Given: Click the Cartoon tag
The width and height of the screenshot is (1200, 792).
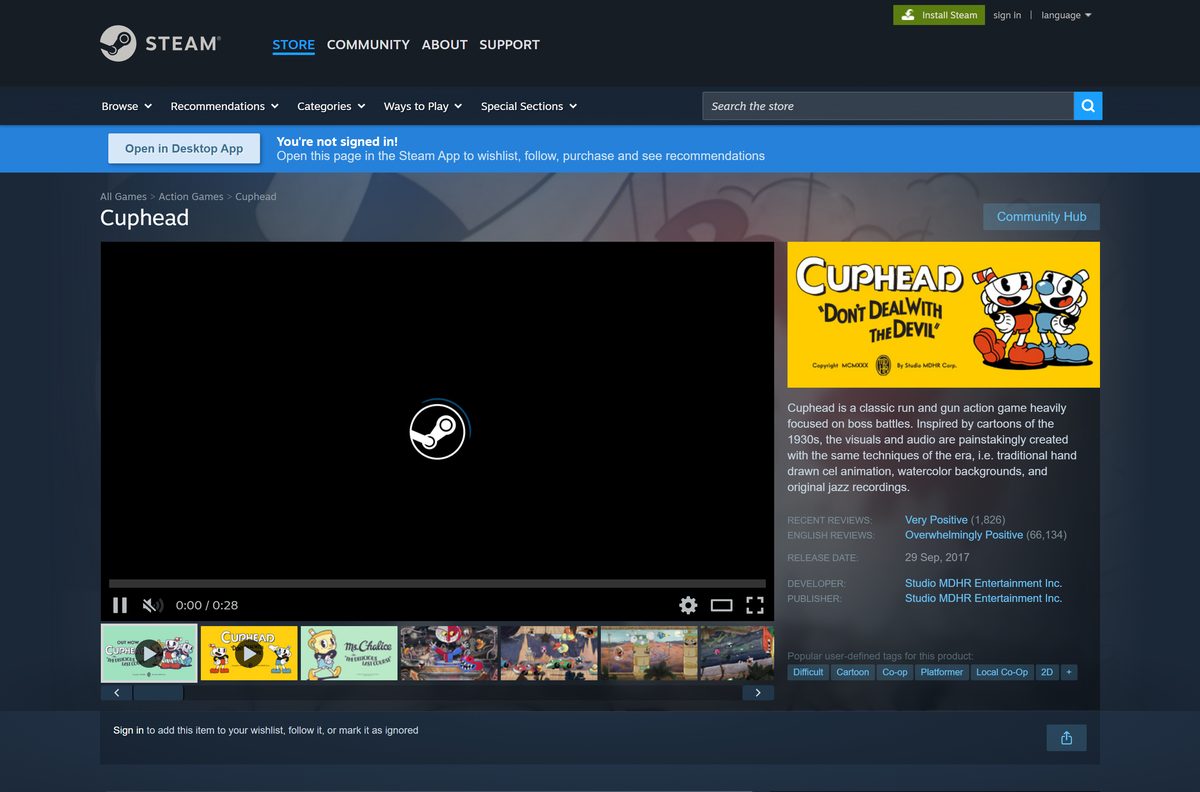Looking at the screenshot, I should point(853,672).
